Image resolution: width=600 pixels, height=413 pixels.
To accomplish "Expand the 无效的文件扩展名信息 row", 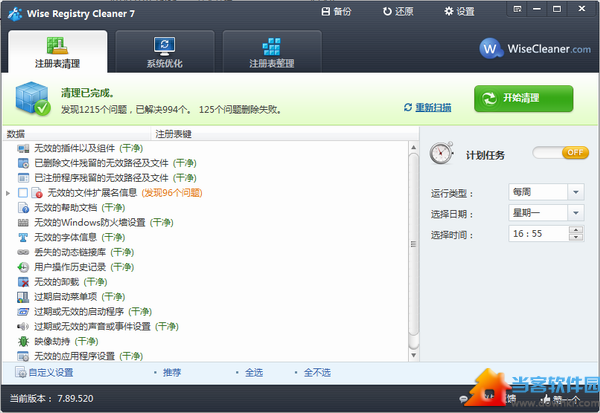I will (8, 193).
